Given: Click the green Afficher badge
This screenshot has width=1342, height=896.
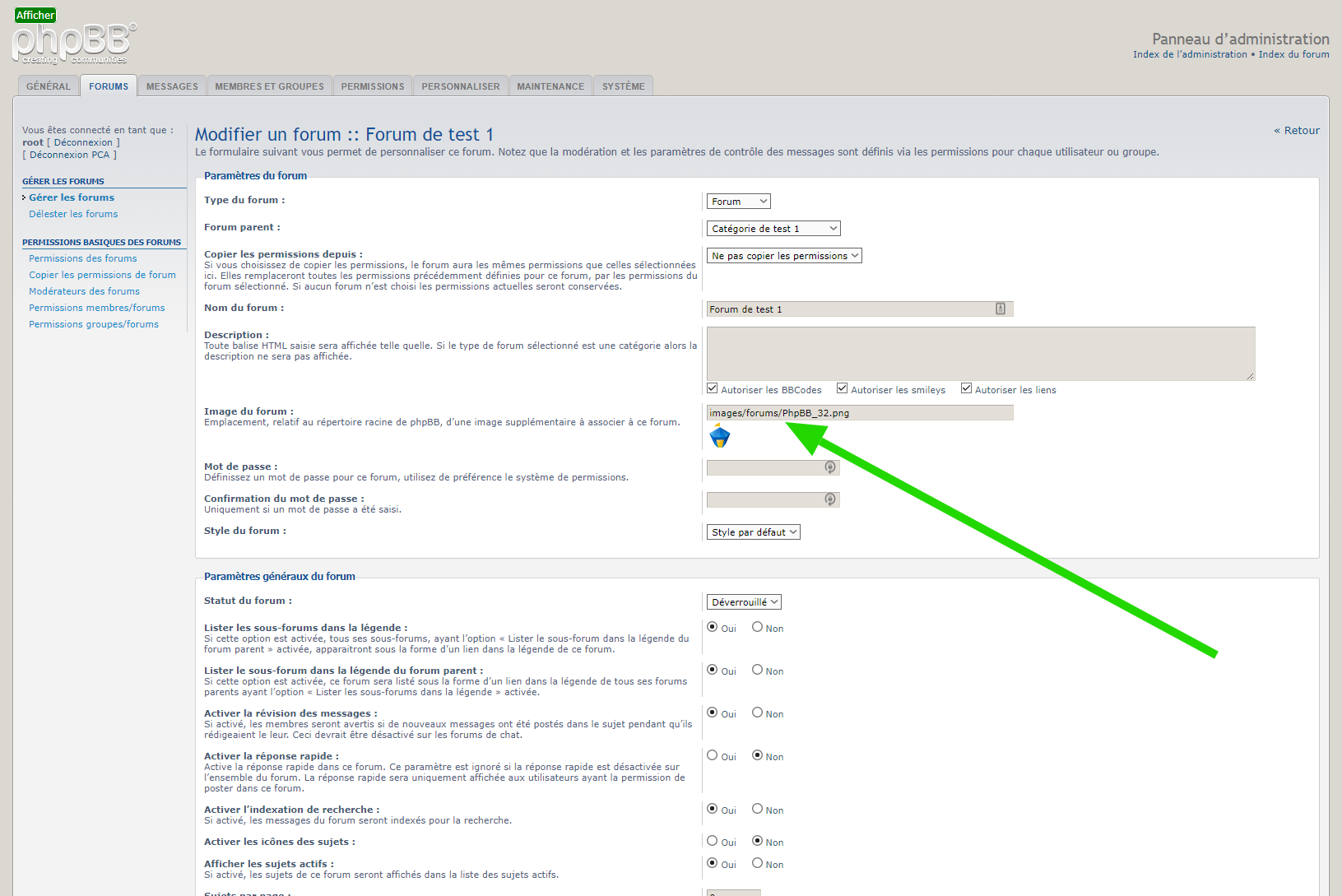Looking at the screenshot, I should pos(35,15).
